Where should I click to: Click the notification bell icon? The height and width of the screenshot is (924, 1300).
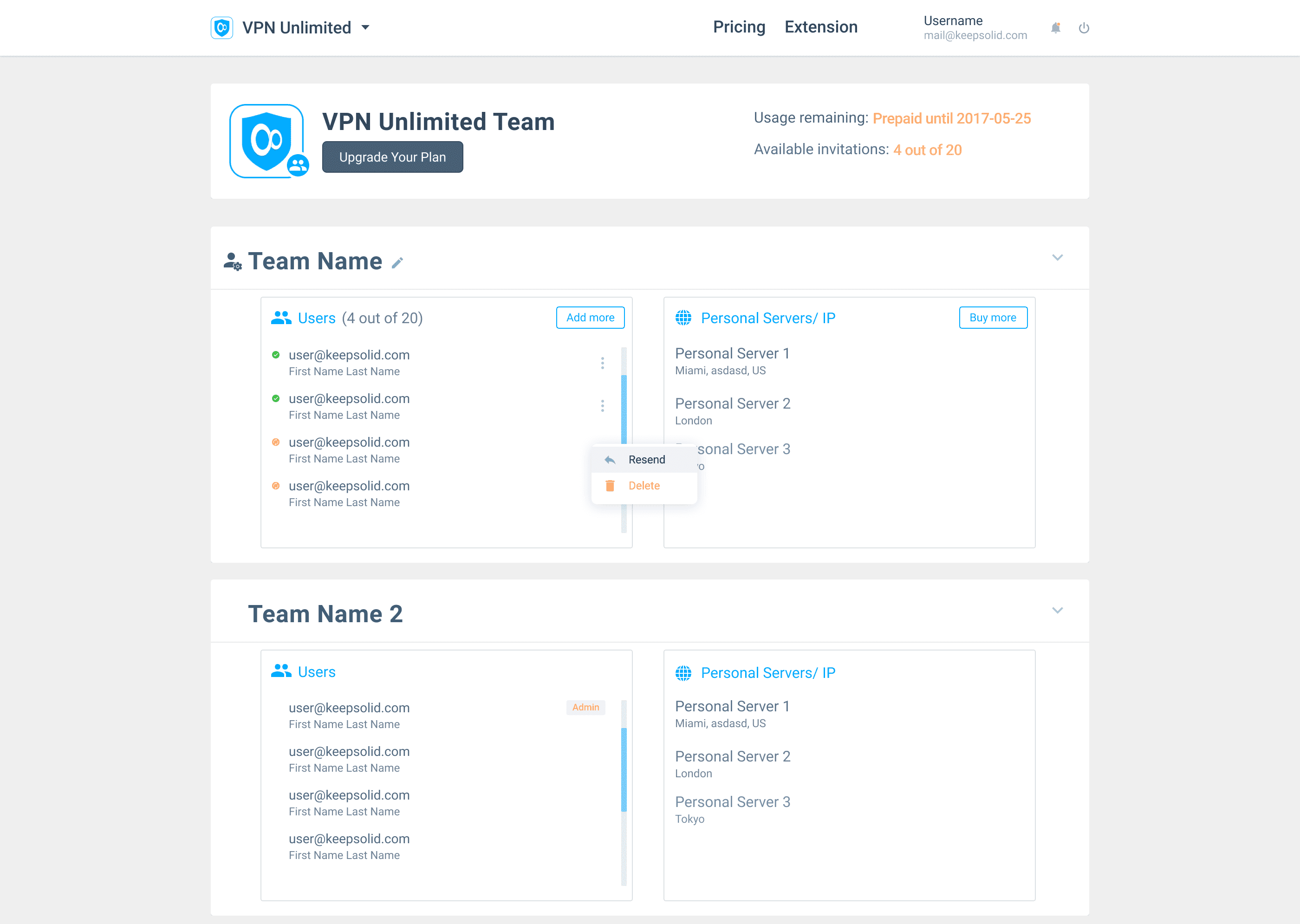(1055, 28)
